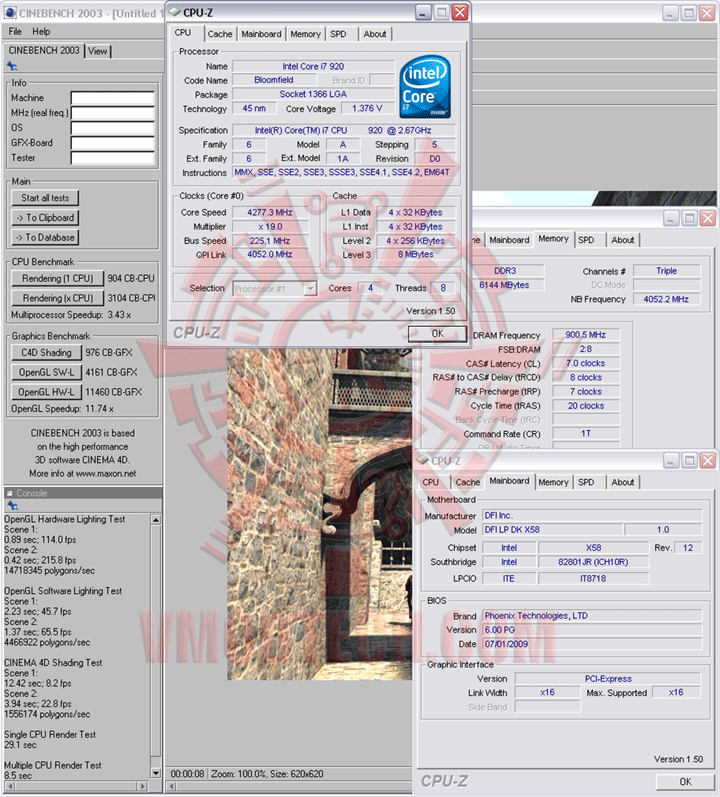
Task: Click console scrollbar down arrow
Action: coord(156,773)
